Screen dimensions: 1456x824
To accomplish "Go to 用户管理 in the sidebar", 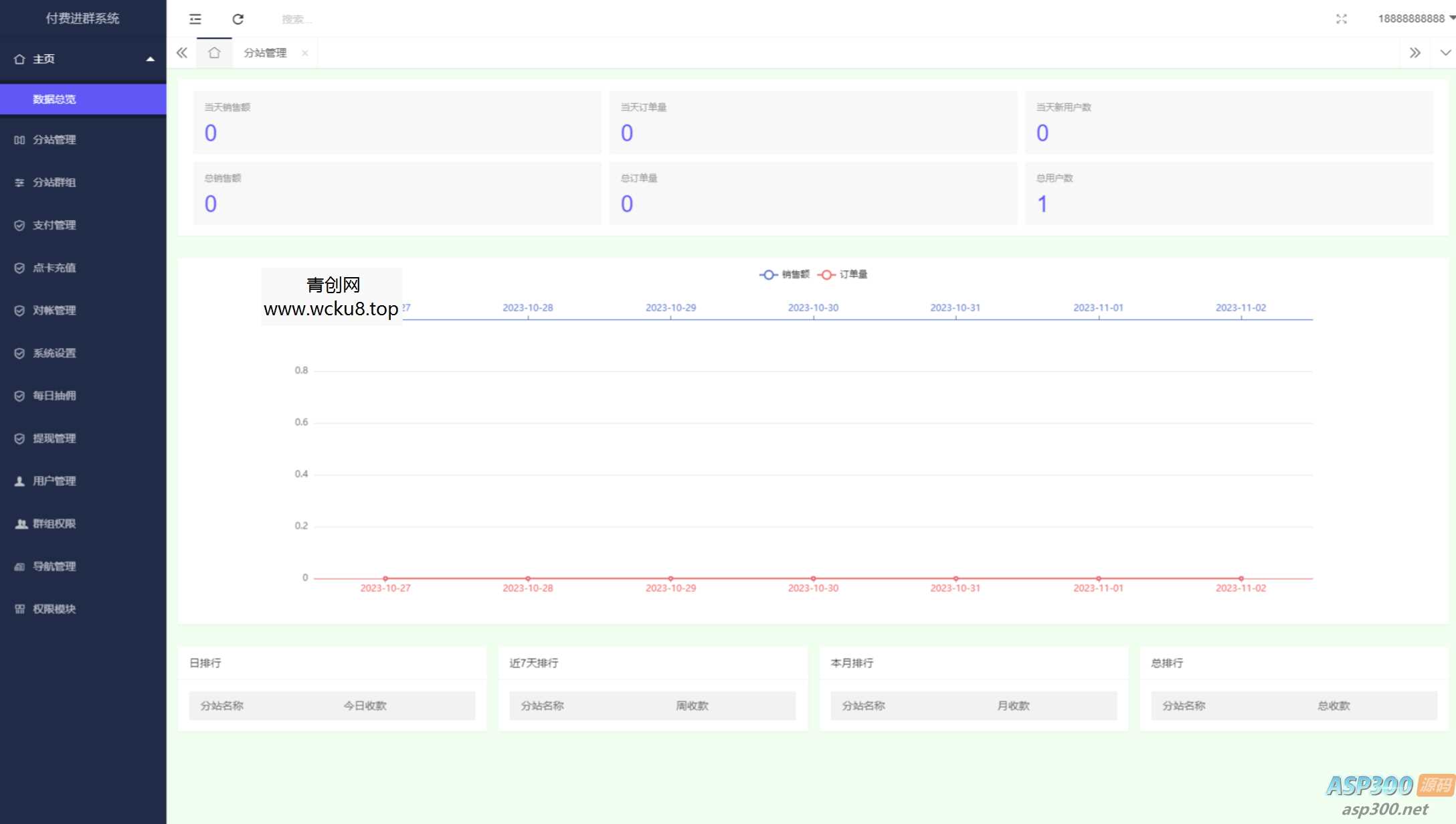I will 54,481.
